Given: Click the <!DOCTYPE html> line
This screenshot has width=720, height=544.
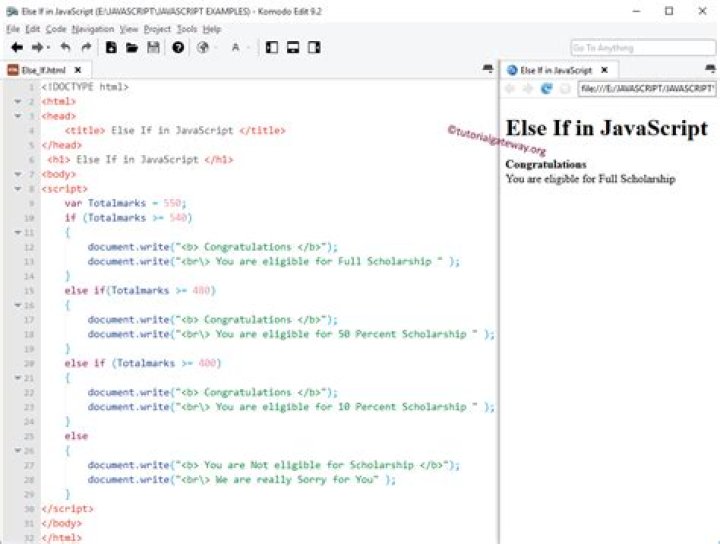Looking at the screenshot, I should click(85, 87).
